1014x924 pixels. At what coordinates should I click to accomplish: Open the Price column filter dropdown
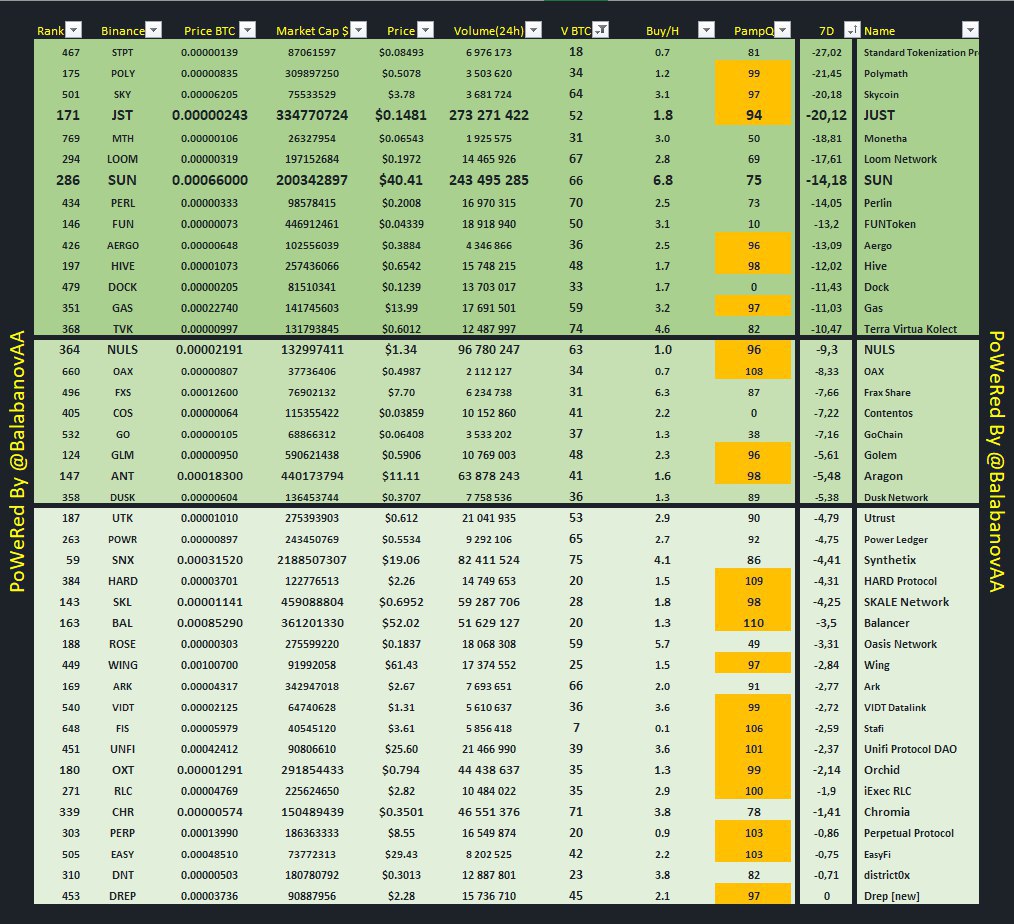[425, 30]
